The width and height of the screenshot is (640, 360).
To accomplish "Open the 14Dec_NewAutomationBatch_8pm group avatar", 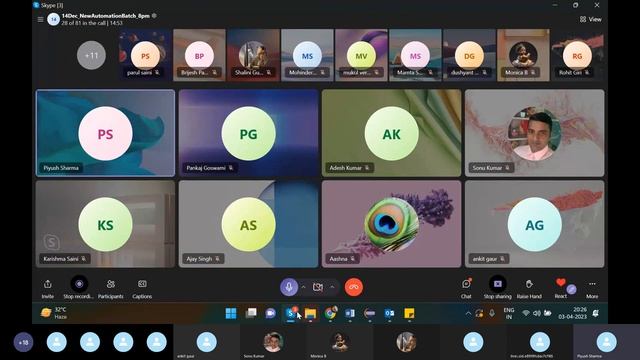I will click(x=53, y=19).
